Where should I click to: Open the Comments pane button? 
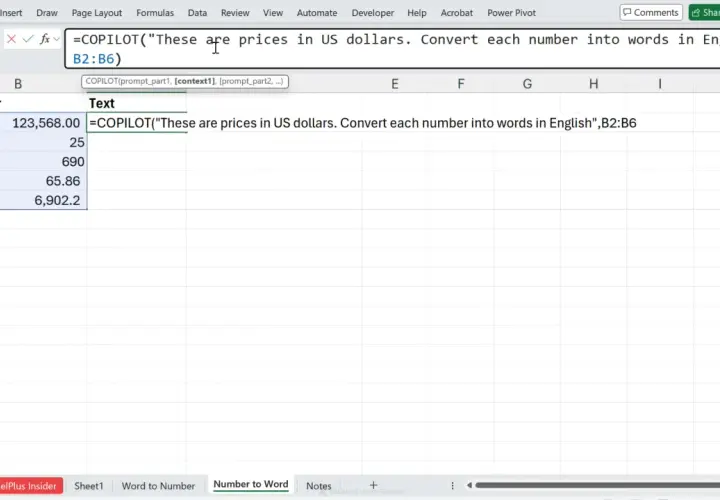pyautogui.click(x=651, y=12)
